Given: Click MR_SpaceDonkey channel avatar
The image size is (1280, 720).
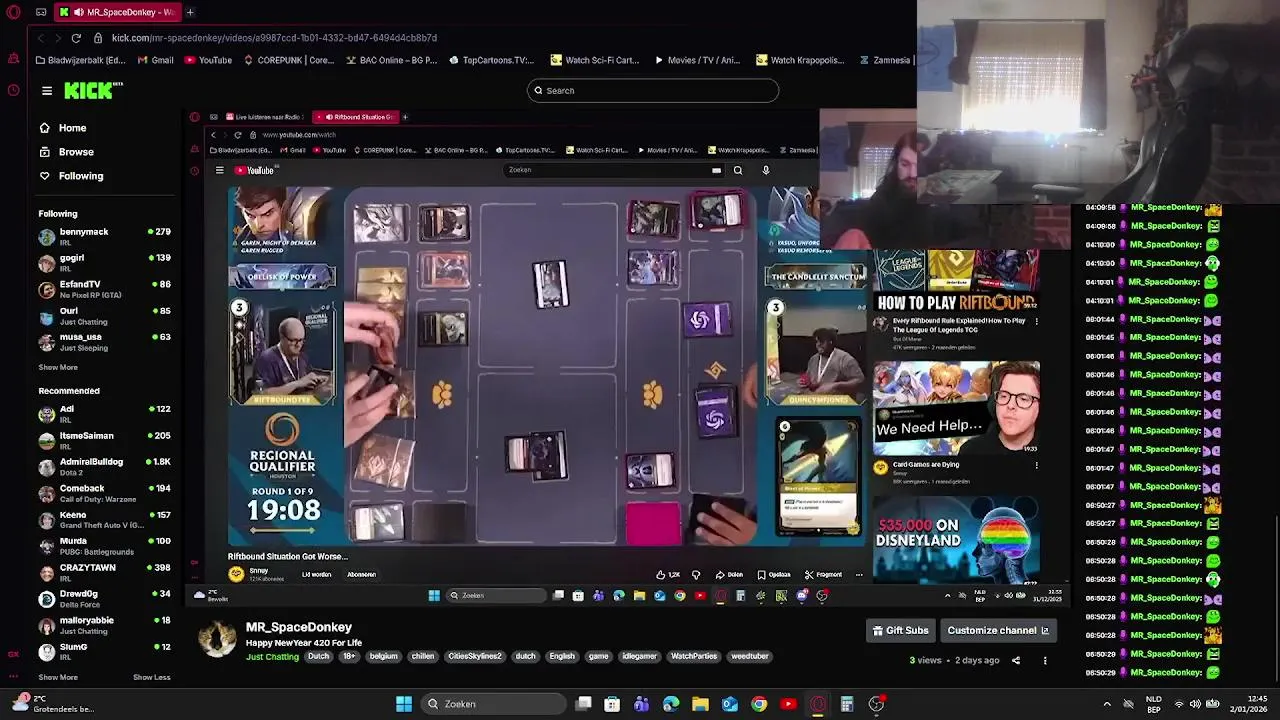Looking at the screenshot, I should (x=217, y=638).
